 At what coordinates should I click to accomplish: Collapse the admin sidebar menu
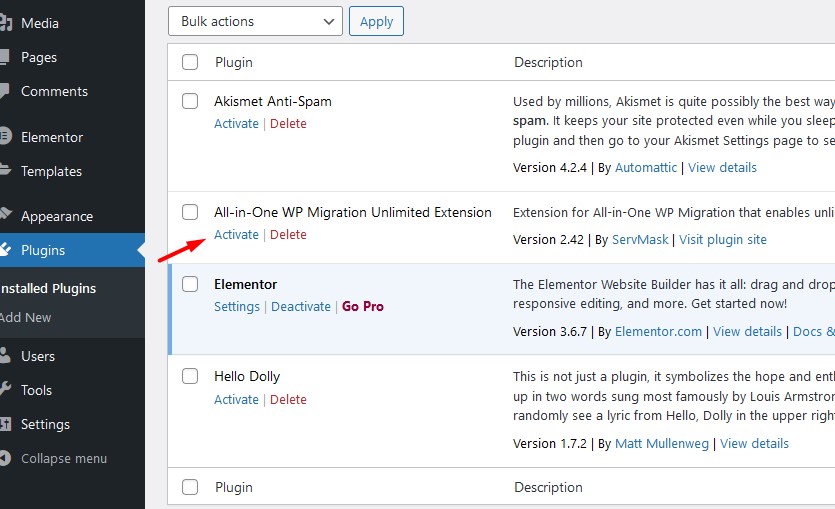pyautogui.click(x=64, y=458)
